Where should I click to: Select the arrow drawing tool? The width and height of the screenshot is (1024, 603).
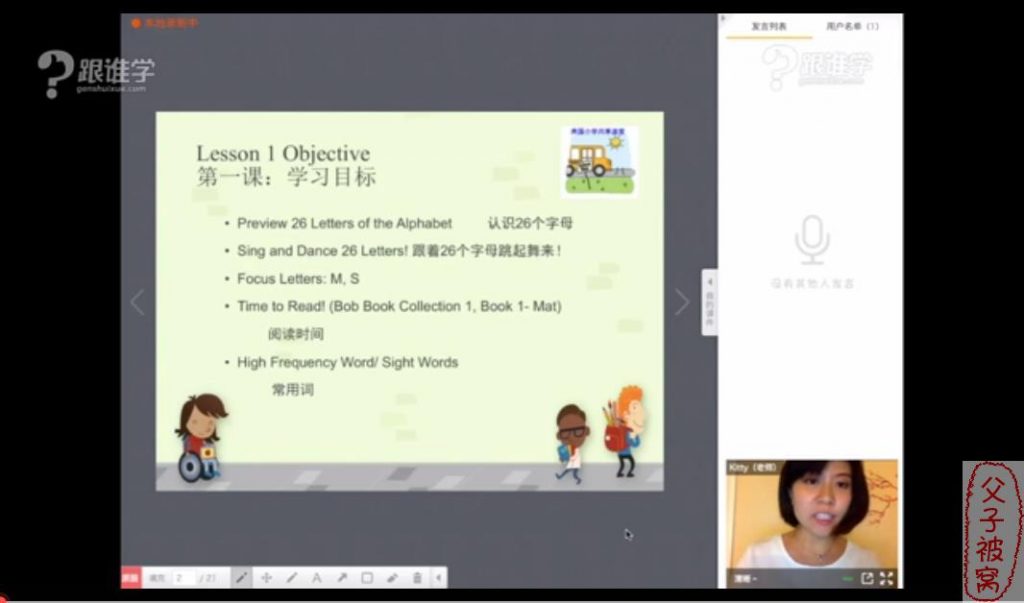pyautogui.click(x=342, y=578)
